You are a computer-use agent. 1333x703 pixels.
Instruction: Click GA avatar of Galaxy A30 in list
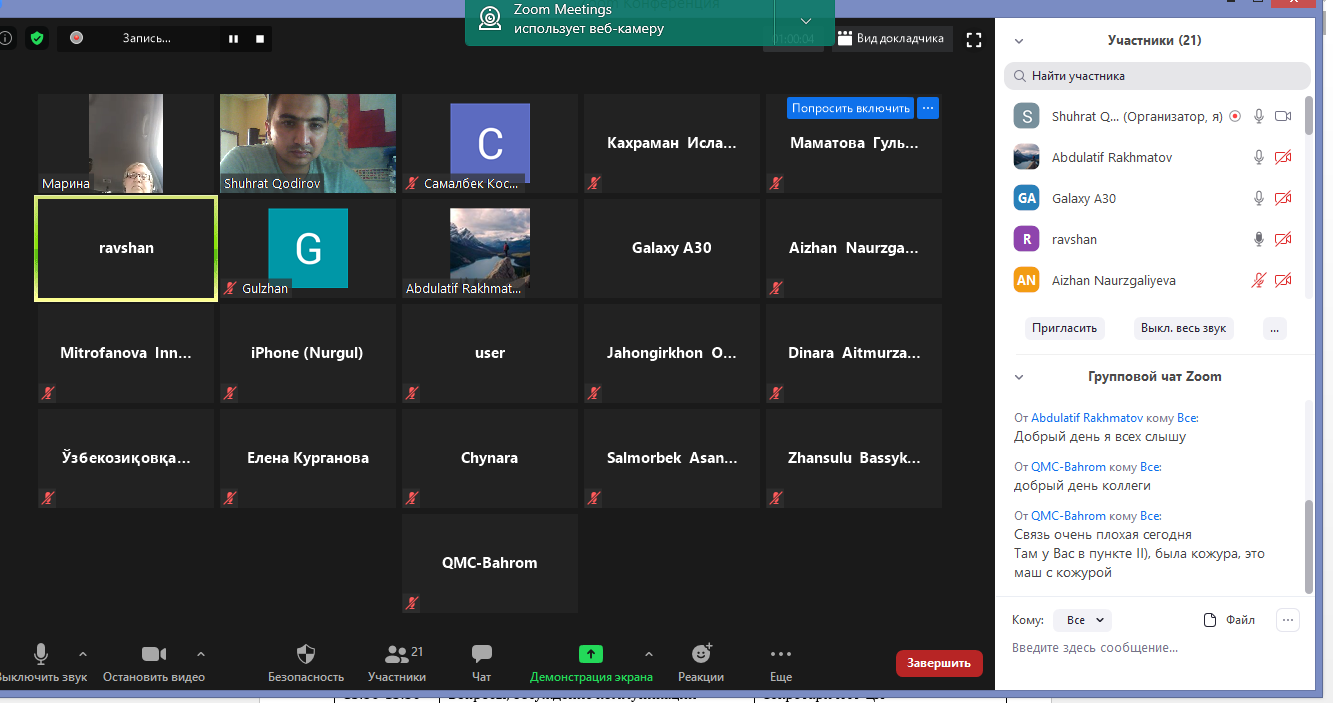(x=1026, y=198)
